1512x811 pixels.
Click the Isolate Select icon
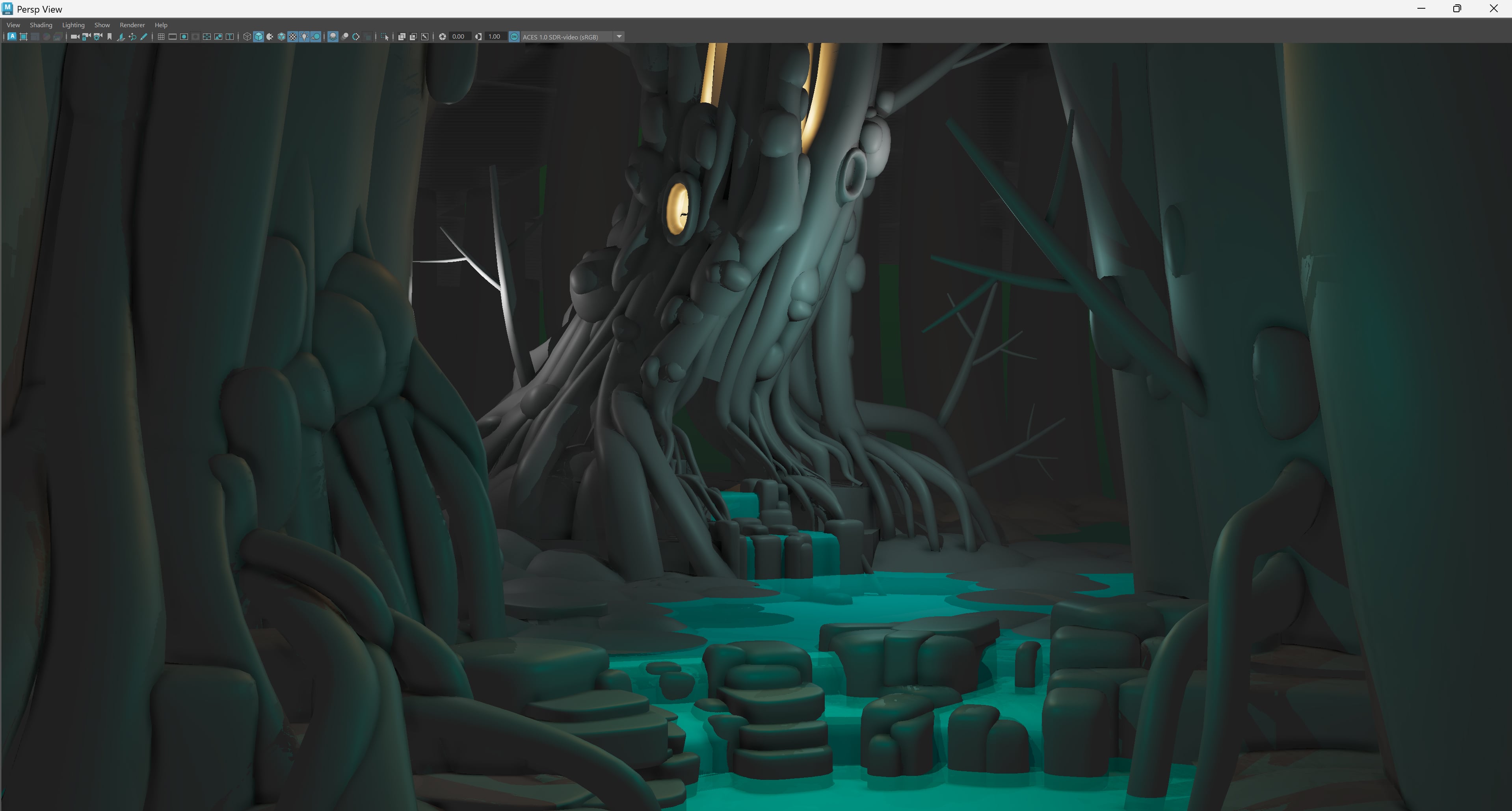385,36
